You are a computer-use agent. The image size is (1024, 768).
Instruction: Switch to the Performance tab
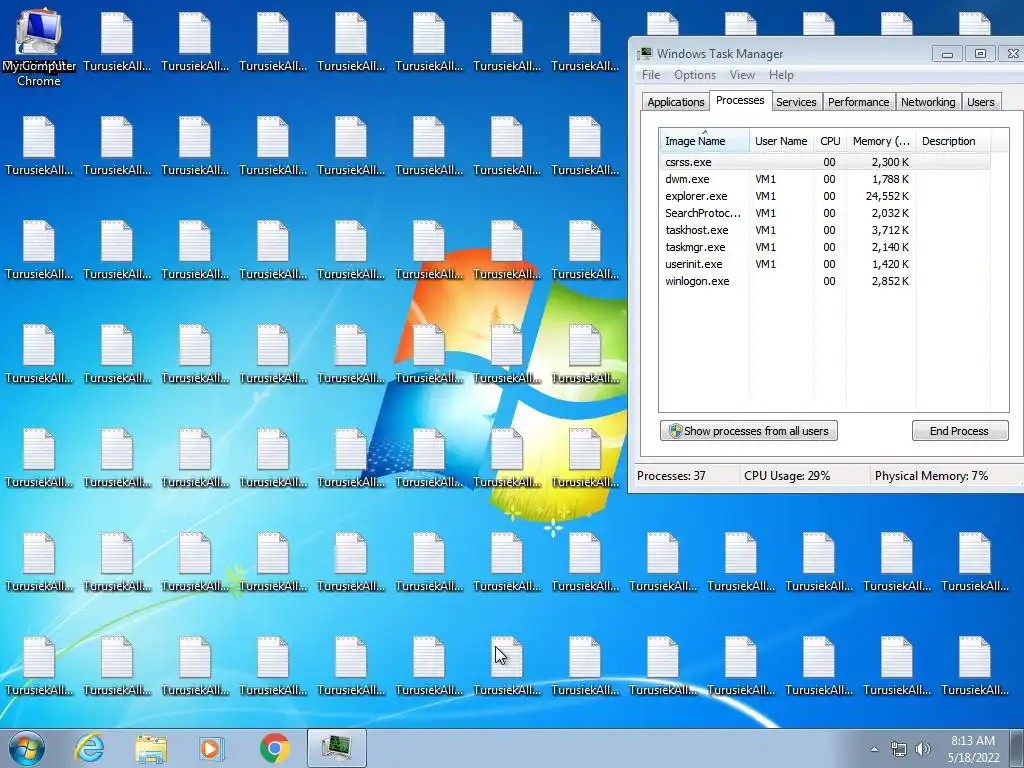click(x=858, y=102)
